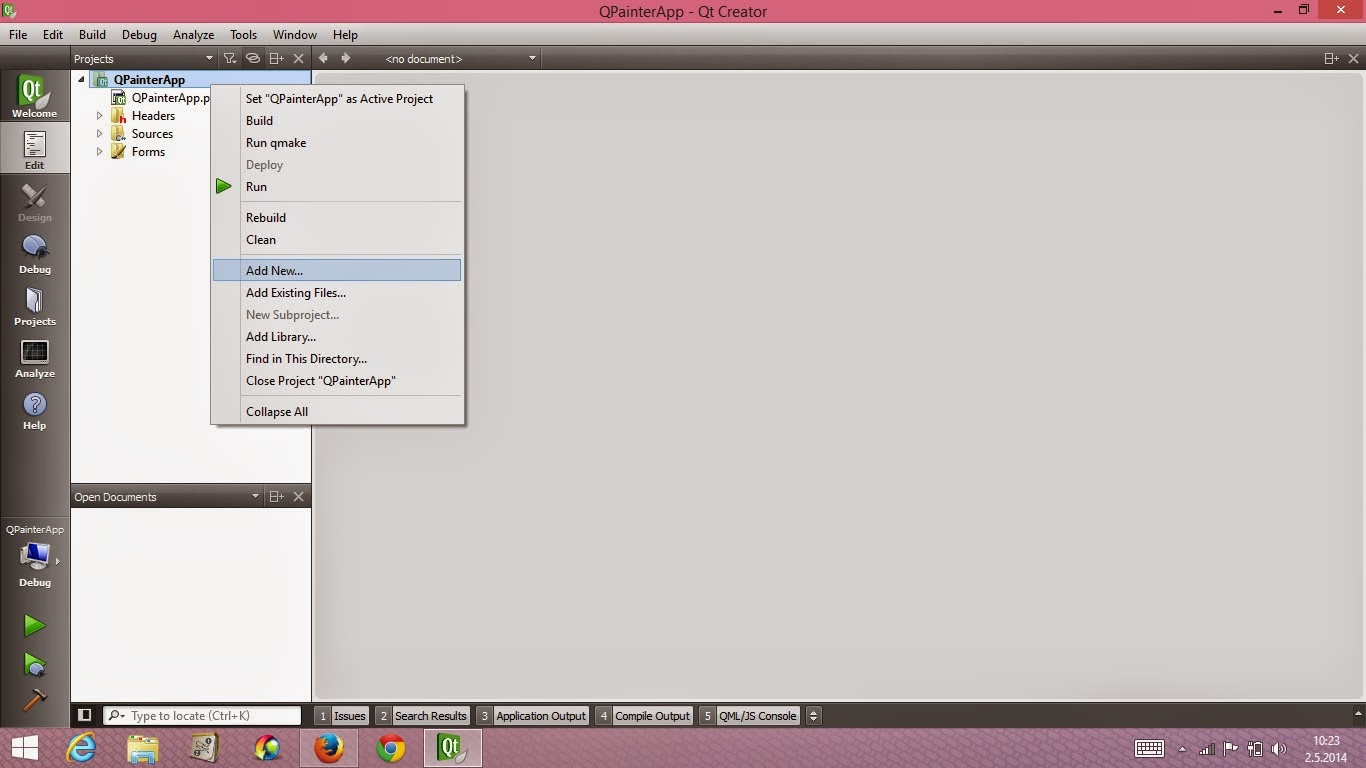This screenshot has height=768, width=1366.
Task: Open the filter tree icon in Projects panel
Action: [229, 58]
